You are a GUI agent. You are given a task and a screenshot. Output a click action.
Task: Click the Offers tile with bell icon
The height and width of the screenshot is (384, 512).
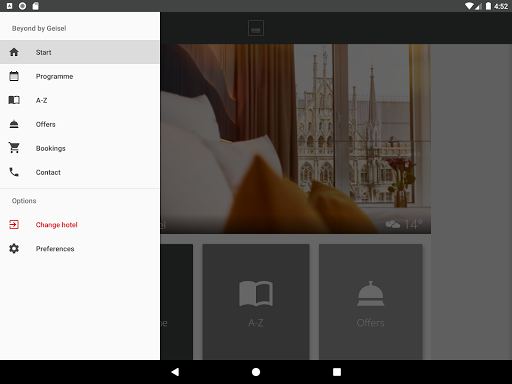coord(370,302)
